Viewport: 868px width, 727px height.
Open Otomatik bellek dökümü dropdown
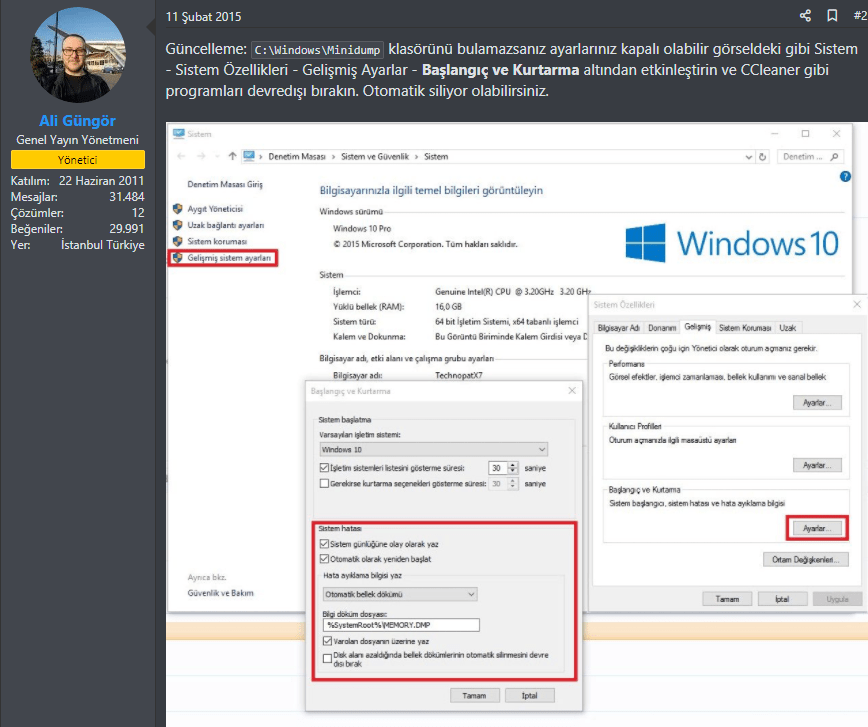click(400, 594)
